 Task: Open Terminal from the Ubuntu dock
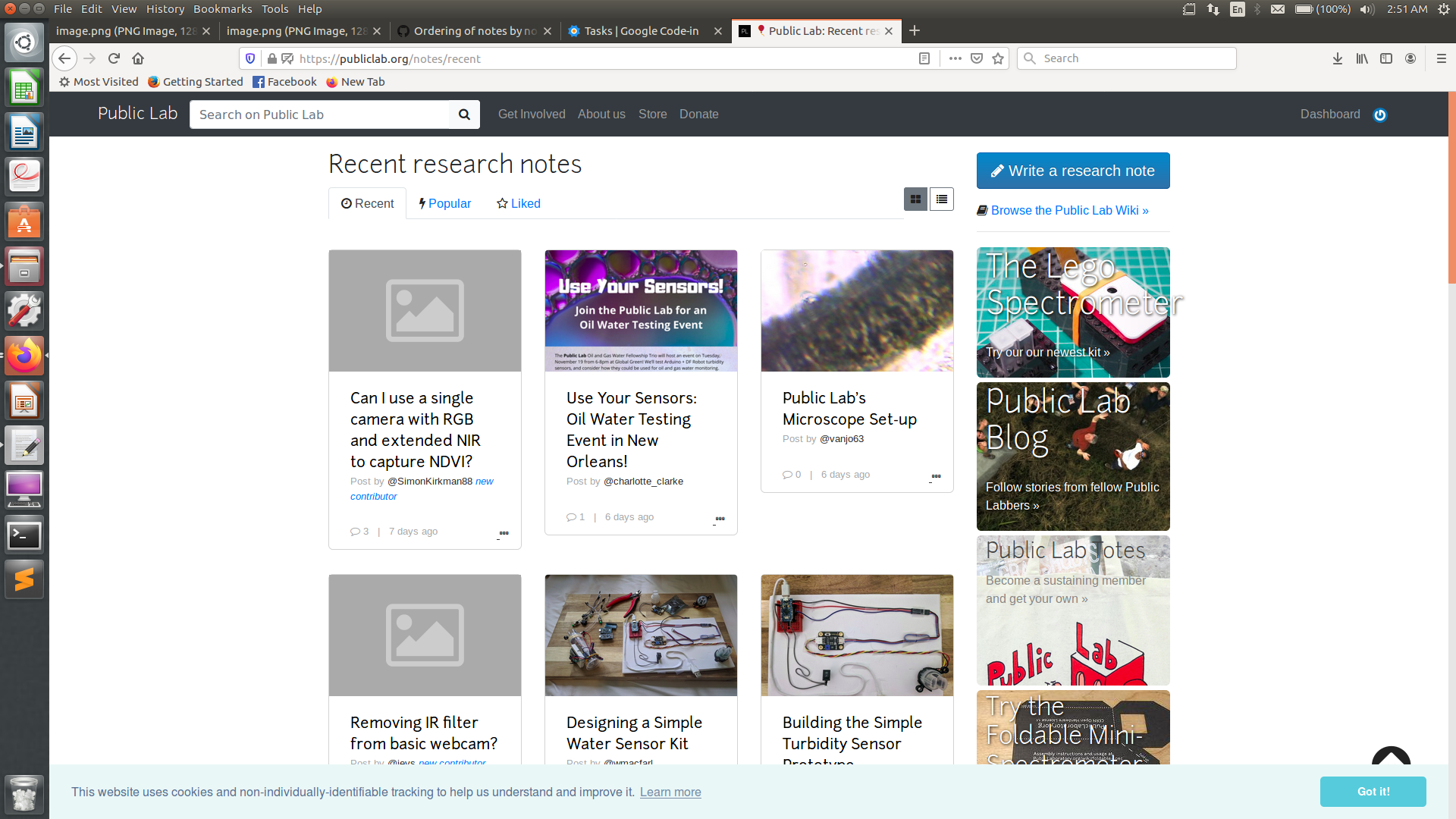[x=24, y=535]
